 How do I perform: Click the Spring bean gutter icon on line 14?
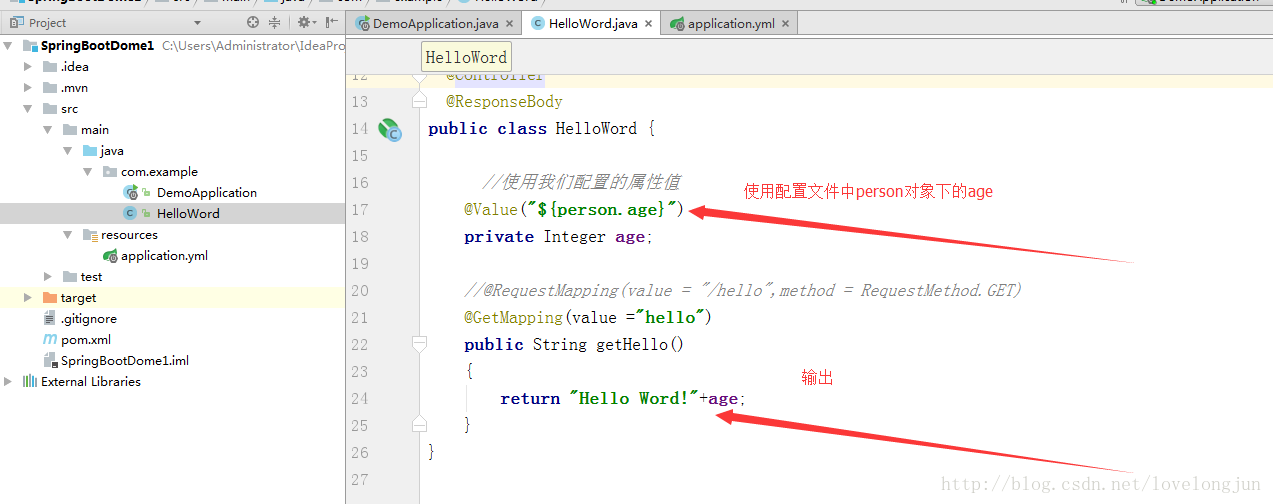(x=389, y=129)
